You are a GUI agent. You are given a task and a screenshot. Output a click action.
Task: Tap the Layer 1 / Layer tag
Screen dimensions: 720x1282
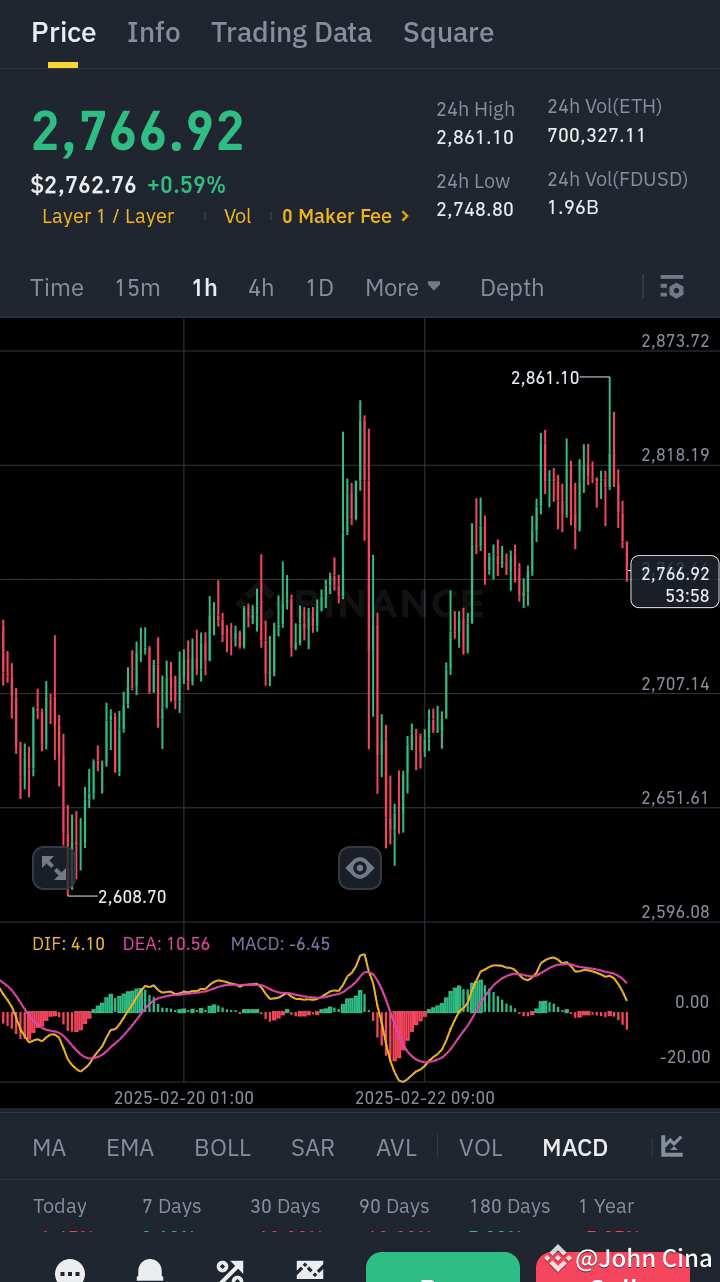click(108, 216)
